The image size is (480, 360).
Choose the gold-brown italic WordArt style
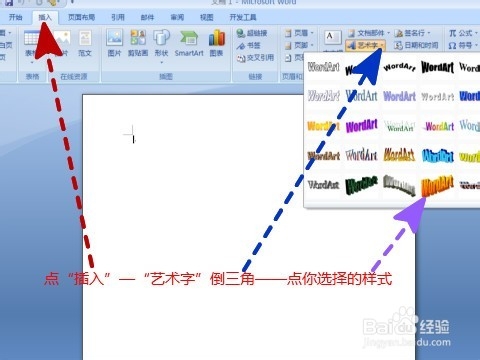click(399, 155)
